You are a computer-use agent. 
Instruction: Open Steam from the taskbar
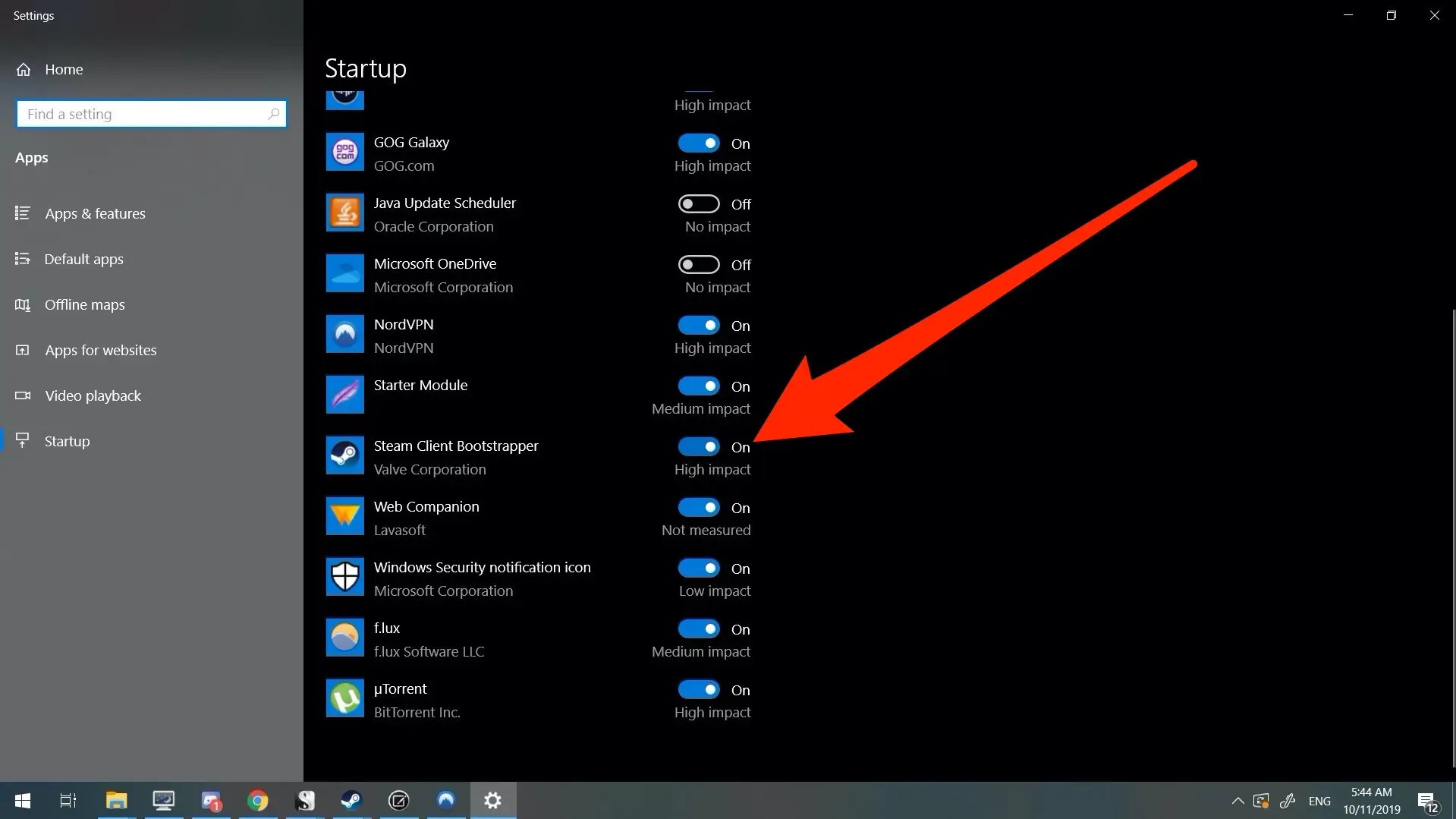(351, 800)
